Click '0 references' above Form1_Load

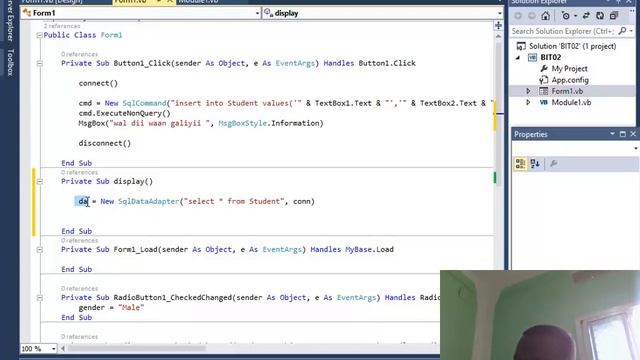coord(80,241)
